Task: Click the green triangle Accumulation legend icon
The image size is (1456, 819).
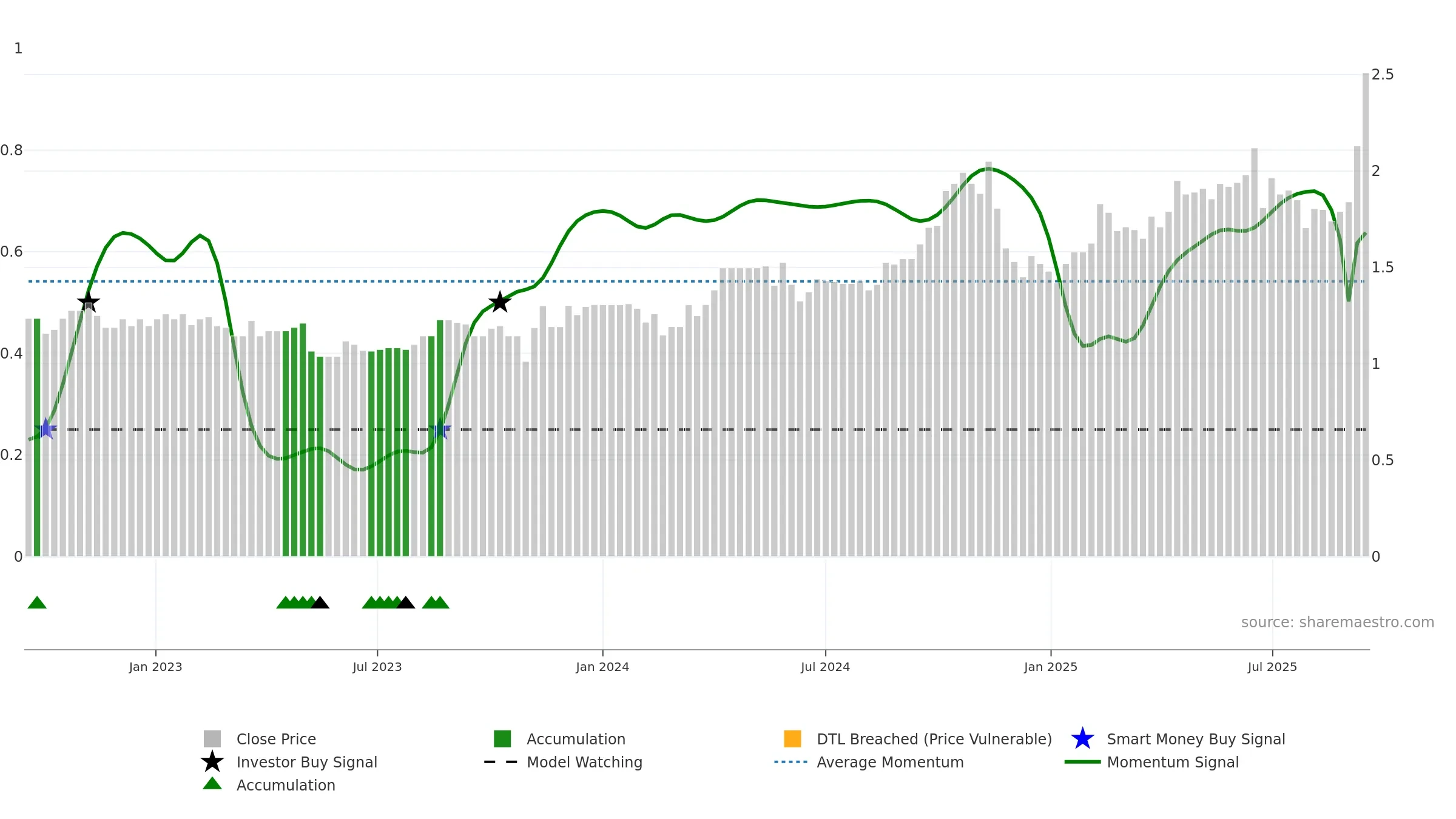Action: (x=212, y=784)
